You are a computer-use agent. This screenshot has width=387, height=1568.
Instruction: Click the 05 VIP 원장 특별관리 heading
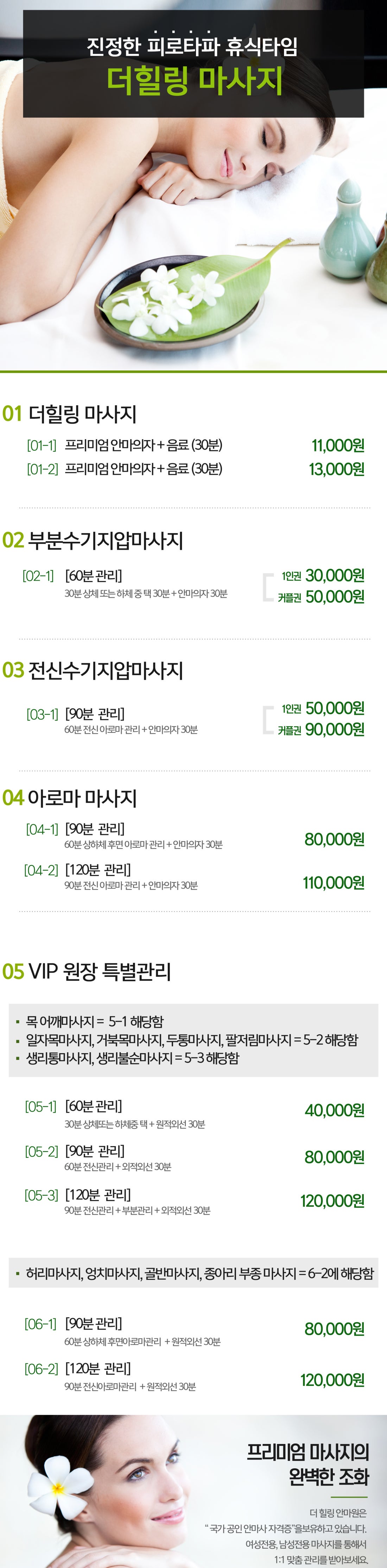click(x=87, y=972)
